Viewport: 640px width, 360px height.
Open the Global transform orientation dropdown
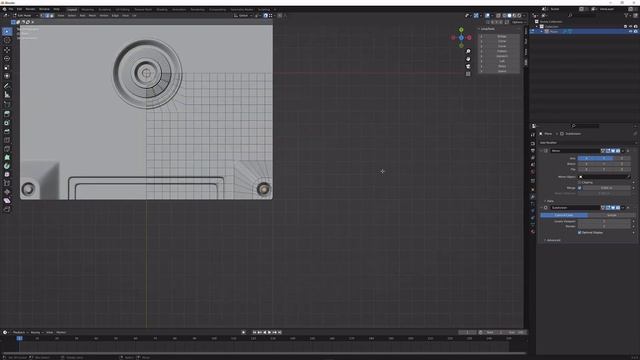(243, 16)
